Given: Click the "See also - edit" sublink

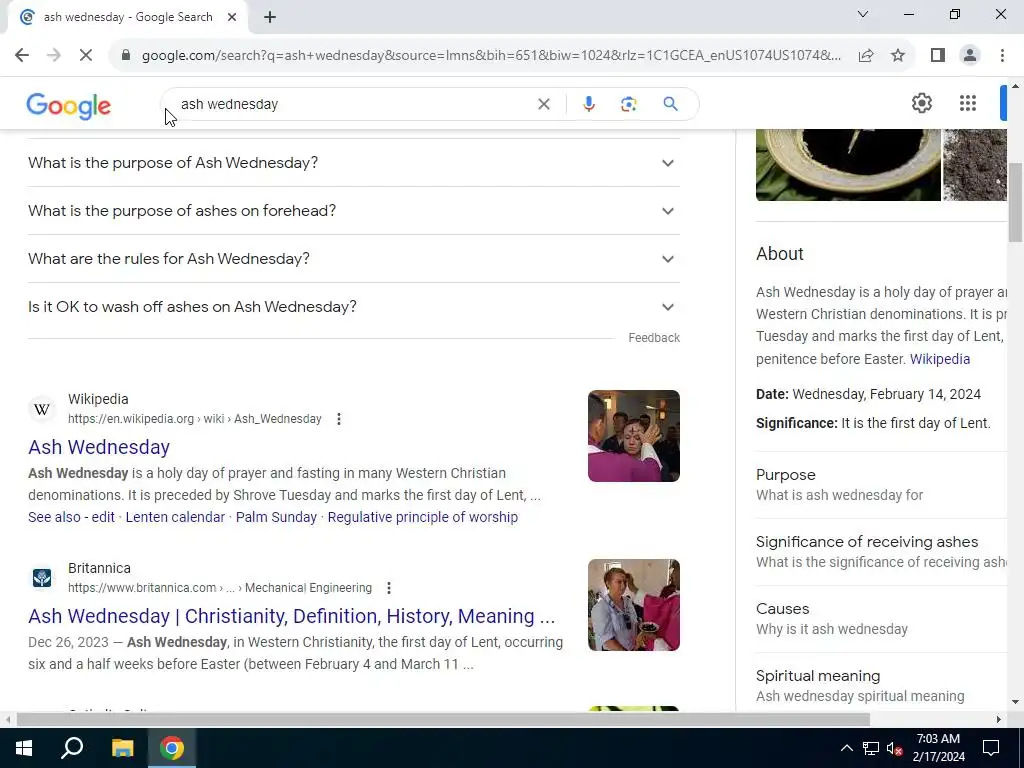Looking at the screenshot, I should 71,517.
